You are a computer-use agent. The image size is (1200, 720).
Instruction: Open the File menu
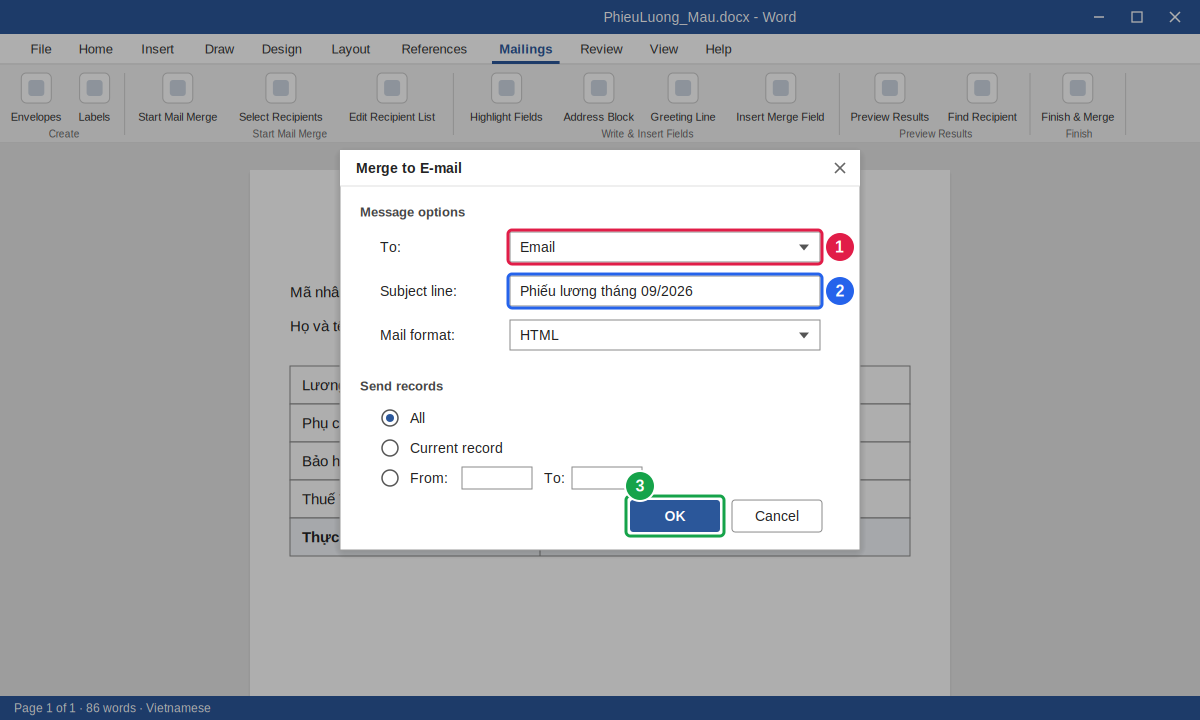tap(41, 49)
